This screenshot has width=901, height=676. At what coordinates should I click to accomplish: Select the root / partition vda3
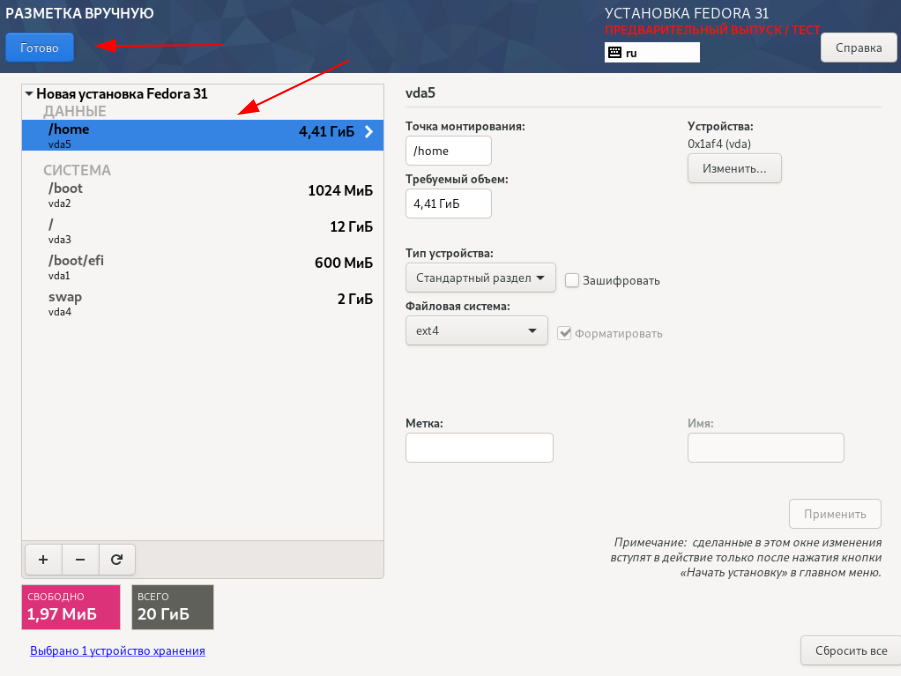(200, 232)
